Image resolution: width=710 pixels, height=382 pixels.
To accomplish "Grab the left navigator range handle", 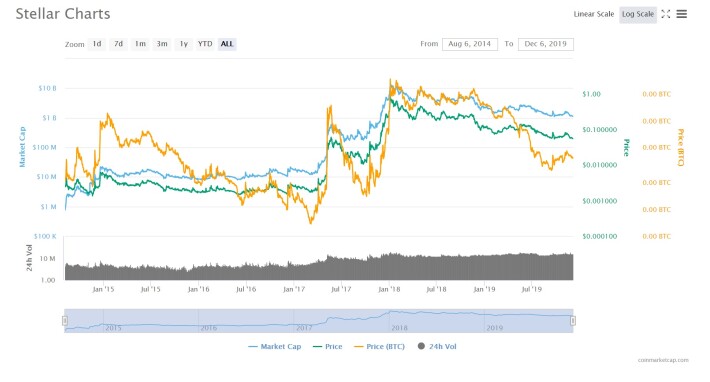I will pyautogui.click(x=65, y=321).
